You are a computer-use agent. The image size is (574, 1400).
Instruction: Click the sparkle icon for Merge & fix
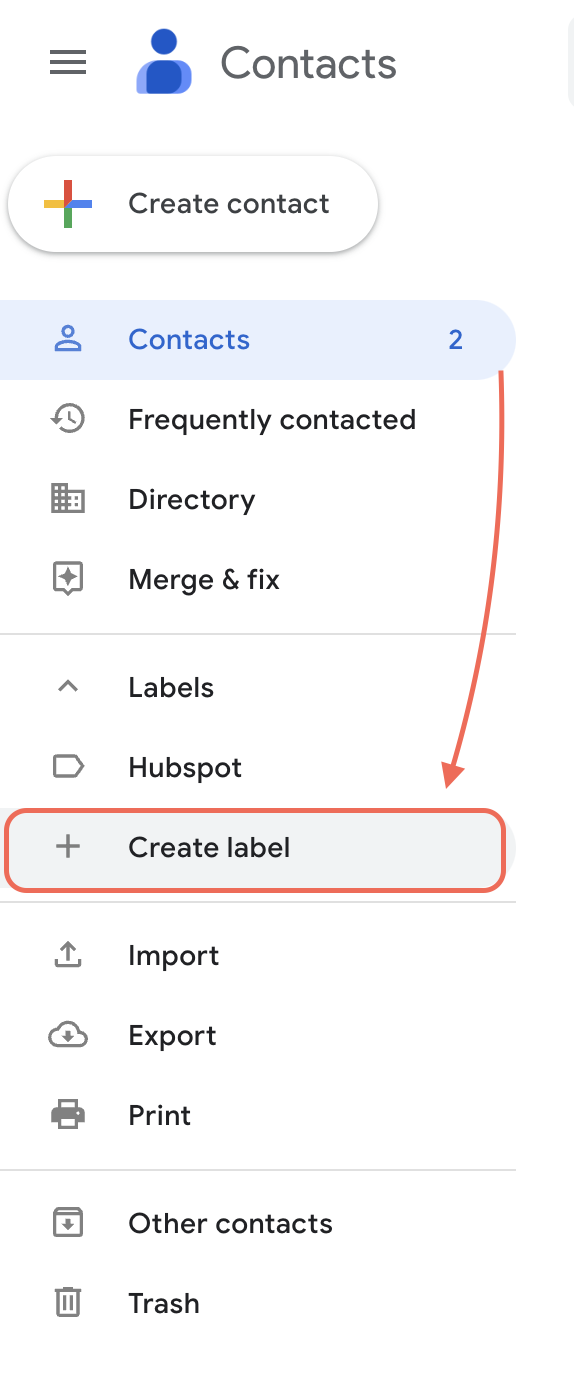point(68,579)
